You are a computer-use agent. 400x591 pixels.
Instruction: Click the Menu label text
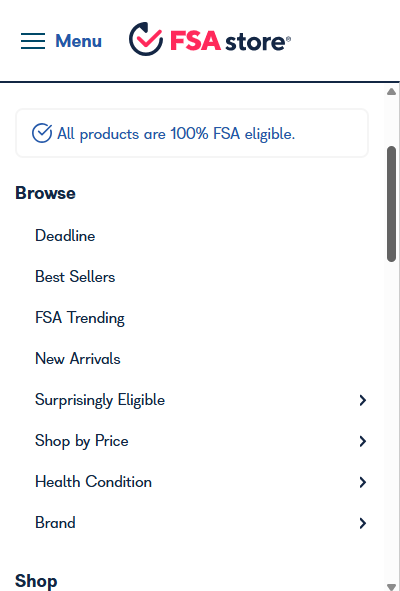click(x=78, y=41)
